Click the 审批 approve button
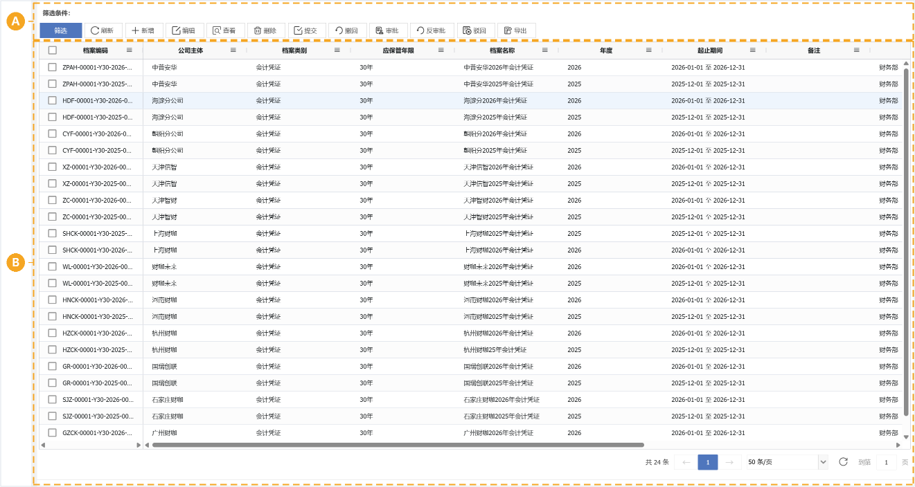 click(x=387, y=30)
